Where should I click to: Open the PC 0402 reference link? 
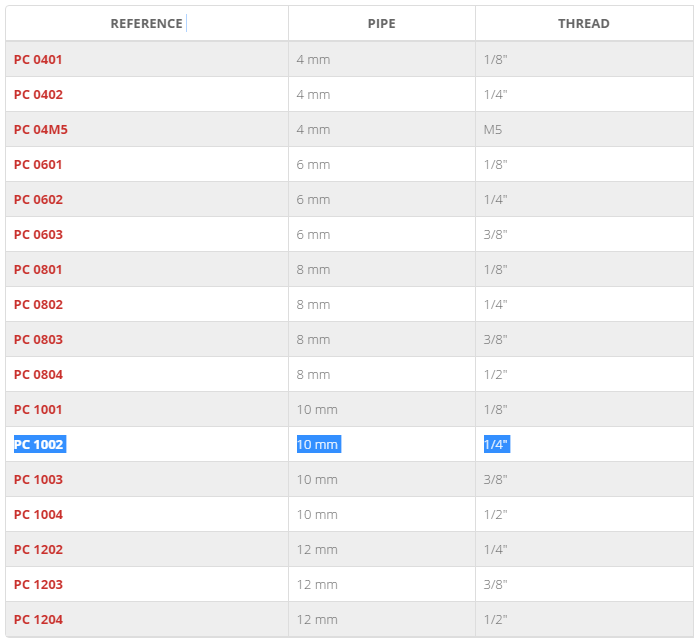[39, 94]
